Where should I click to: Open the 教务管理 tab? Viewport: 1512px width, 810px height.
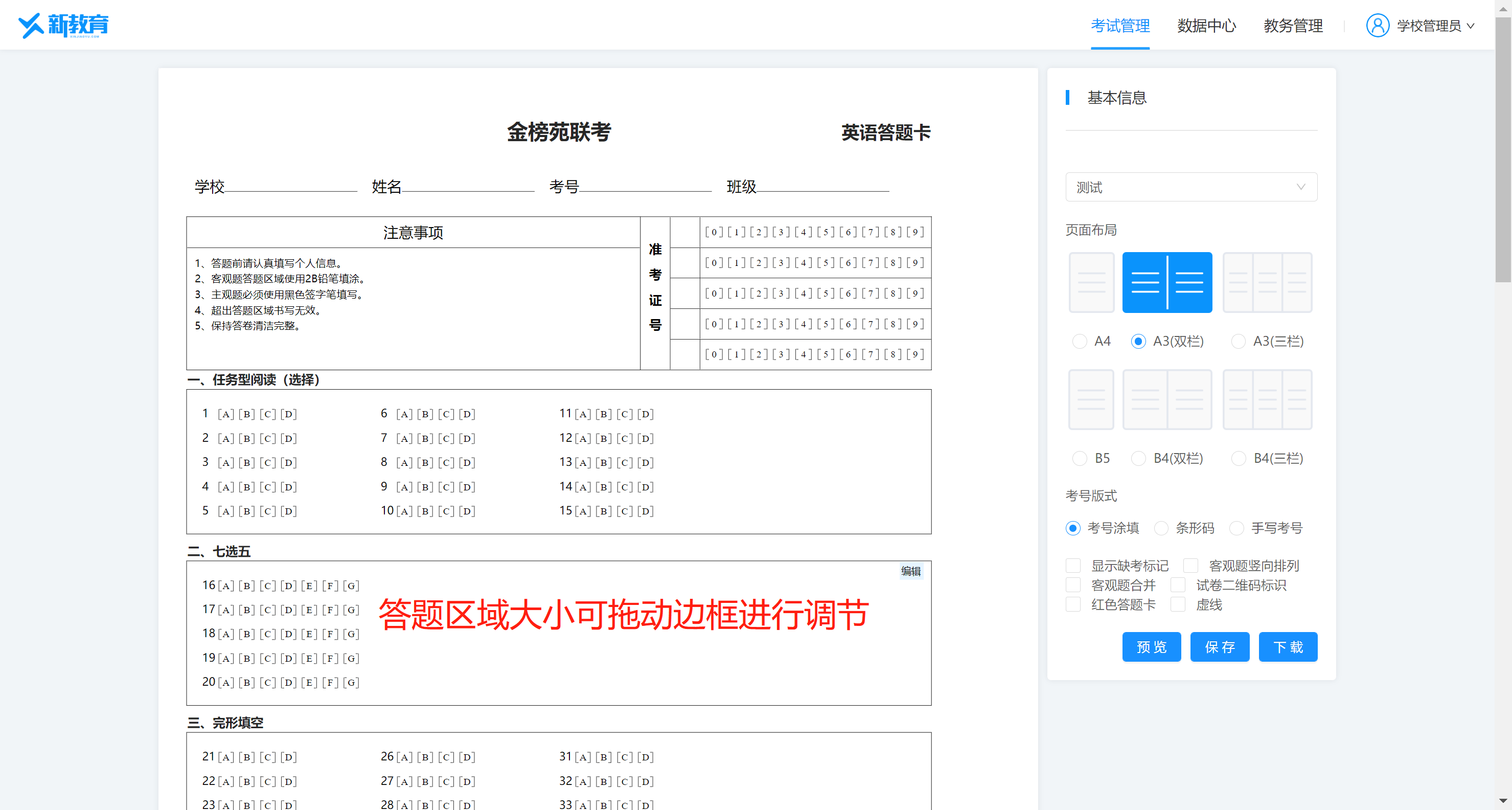click(1293, 26)
